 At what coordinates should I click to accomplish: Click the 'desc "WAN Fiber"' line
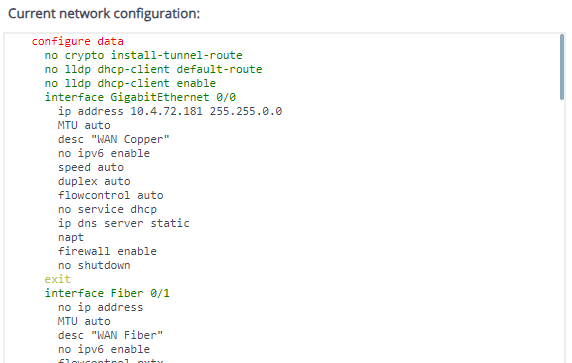(110, 335)
